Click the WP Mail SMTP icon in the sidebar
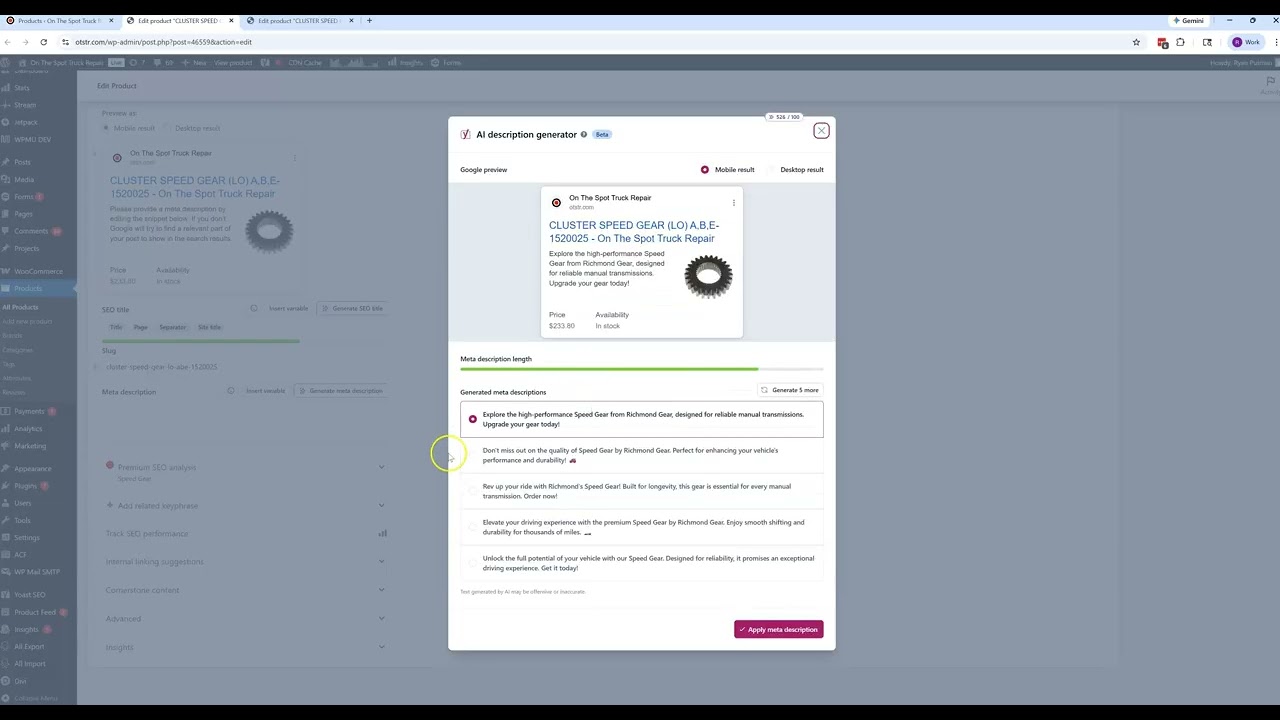1280x720 pixels. [x=6, y=572]
